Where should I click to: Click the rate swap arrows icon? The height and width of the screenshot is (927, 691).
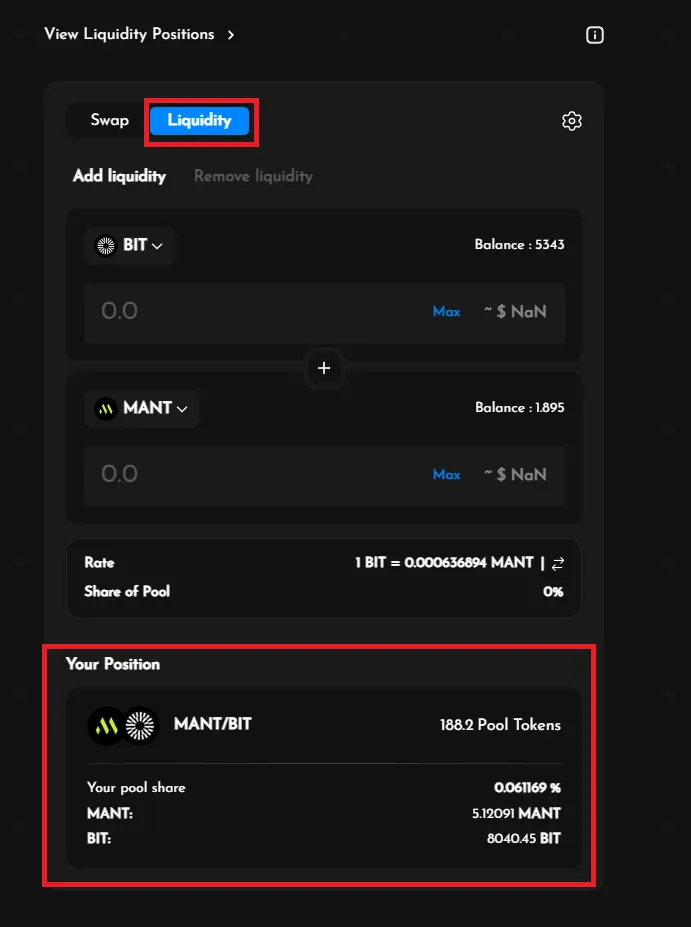(x=558, y=563)
